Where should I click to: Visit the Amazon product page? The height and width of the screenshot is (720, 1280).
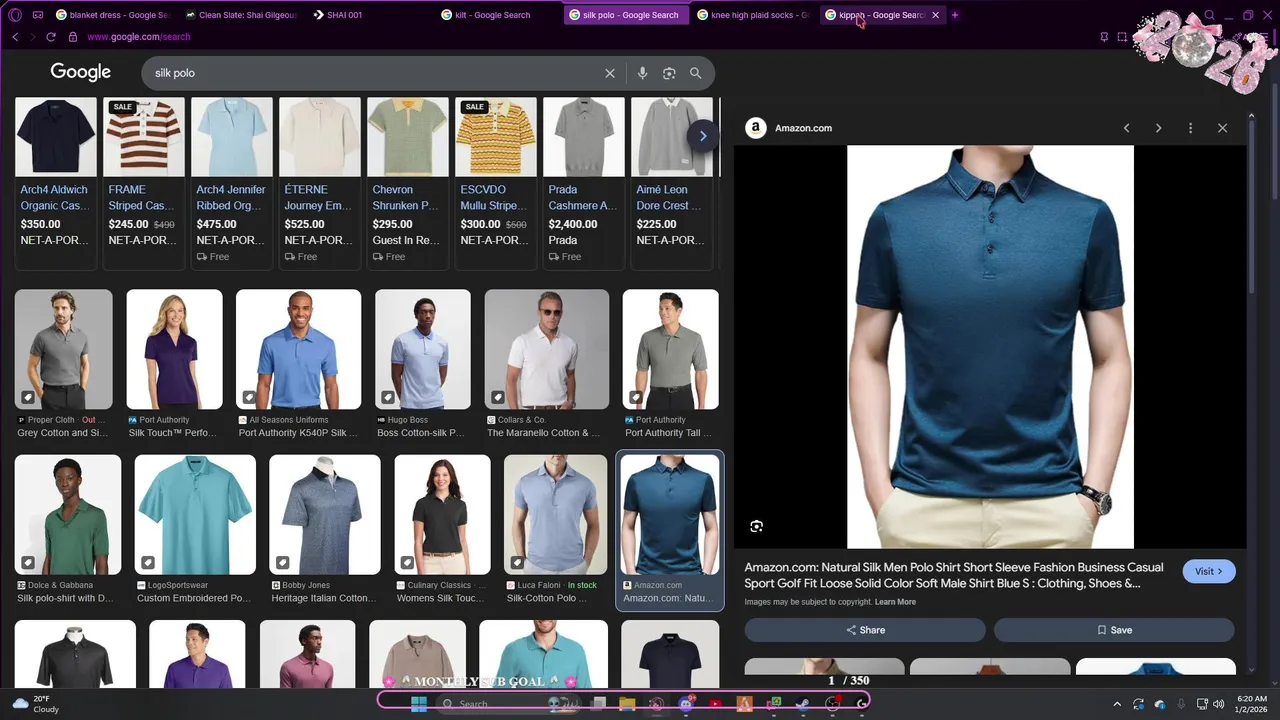tap(1209, 571)
